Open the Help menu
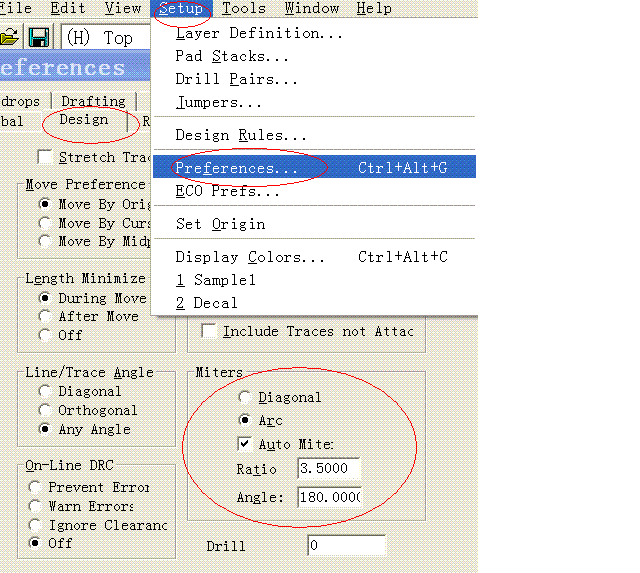This screenshot has height=573, width=640. [x=374, y=8]
